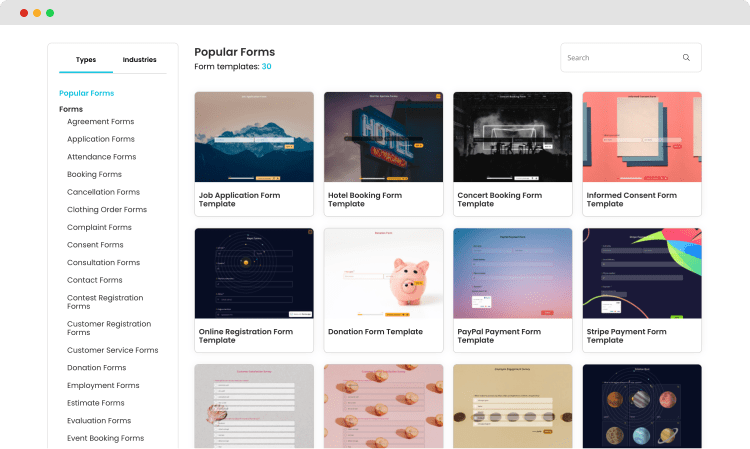Click the search magnifier icon
The width and height of the screenshot is (750, 449).
pos(686,58)
